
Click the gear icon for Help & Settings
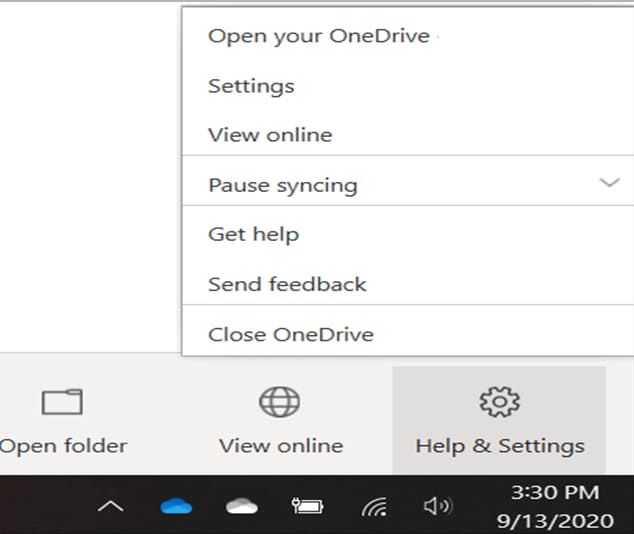(x=499, y=402)
